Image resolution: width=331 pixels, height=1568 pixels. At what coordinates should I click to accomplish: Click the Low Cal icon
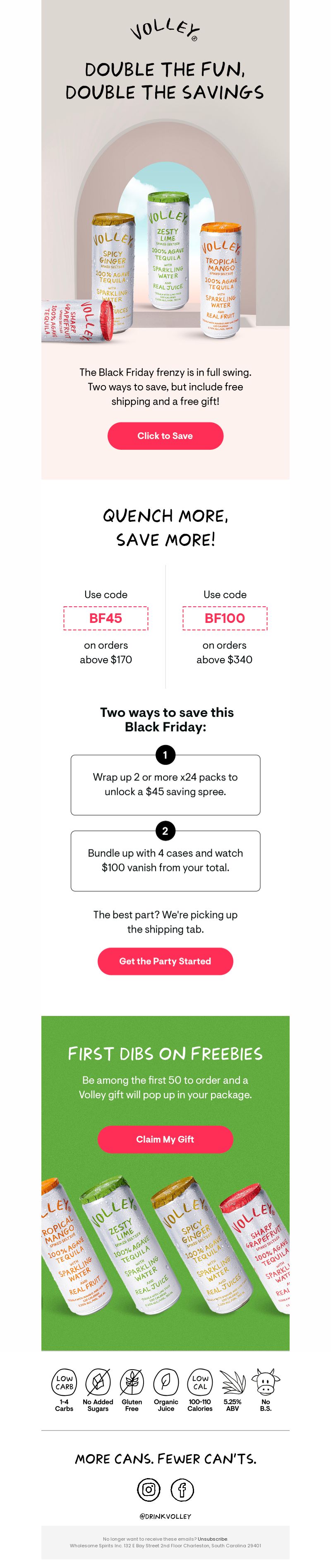(x=200, y=1382)
